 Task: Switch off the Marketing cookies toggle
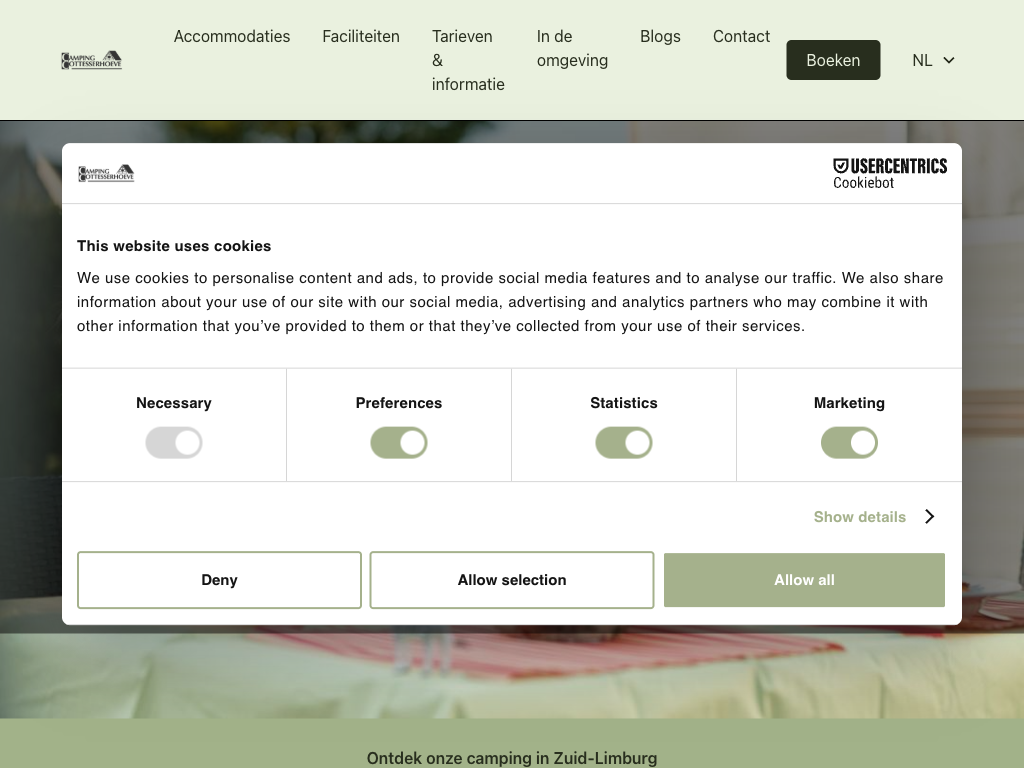(849, 443)
